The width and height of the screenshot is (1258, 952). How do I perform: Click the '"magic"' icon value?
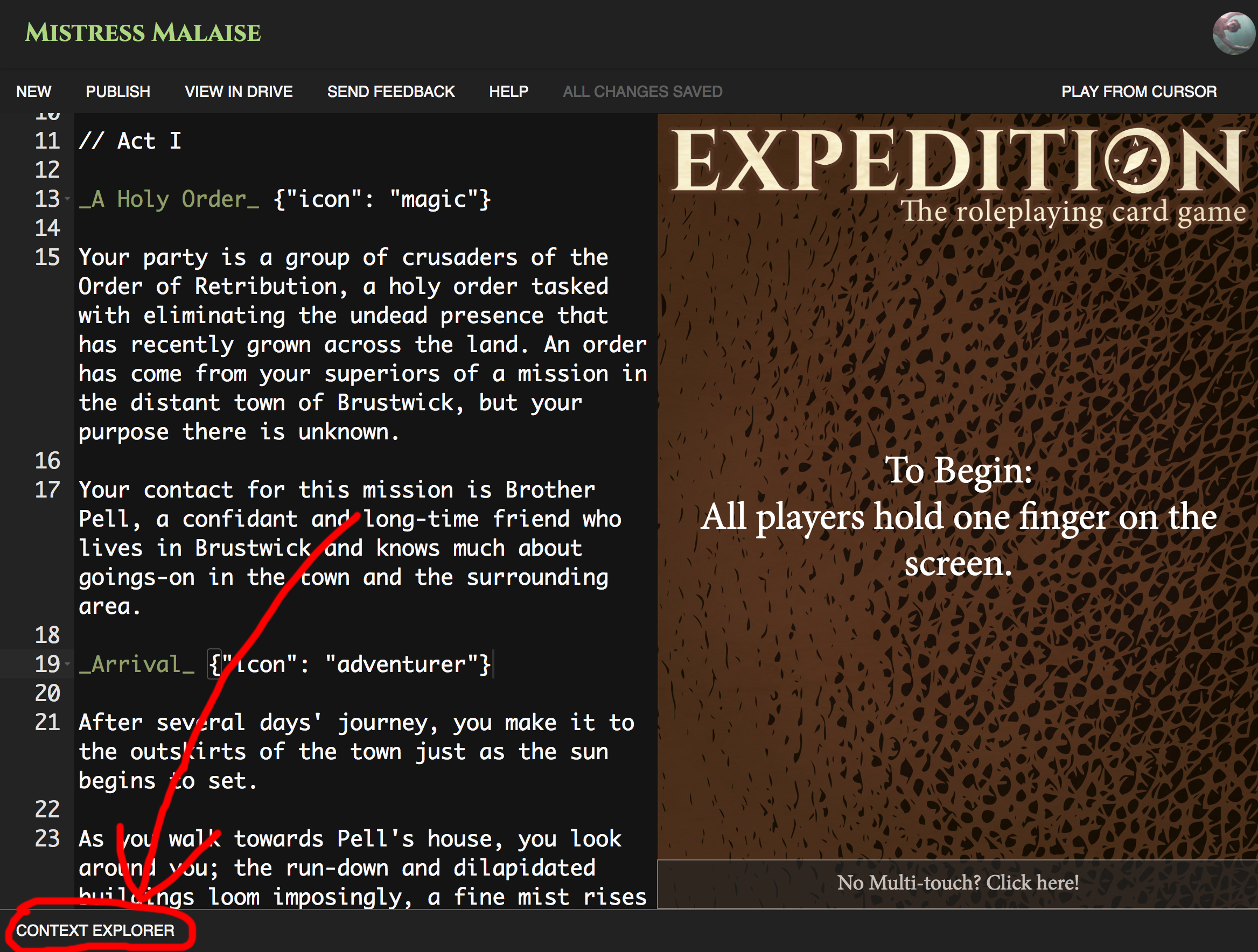coord(434,200)
